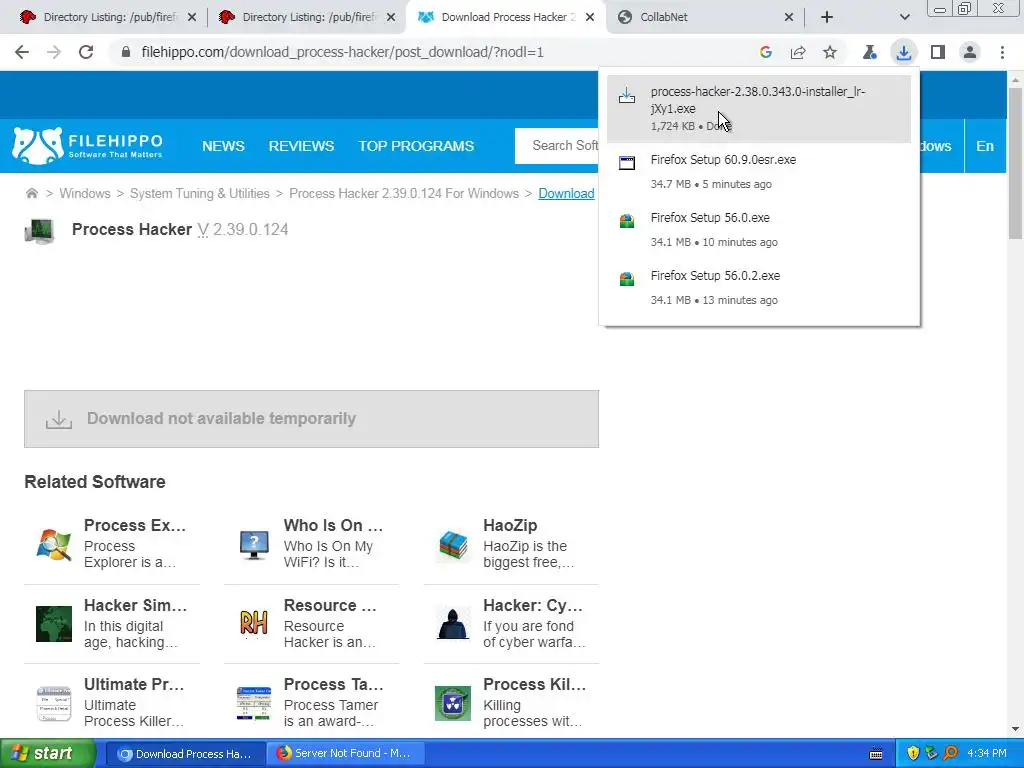Go to System Tuning & Utilities breadcrumb

point(200,193)
